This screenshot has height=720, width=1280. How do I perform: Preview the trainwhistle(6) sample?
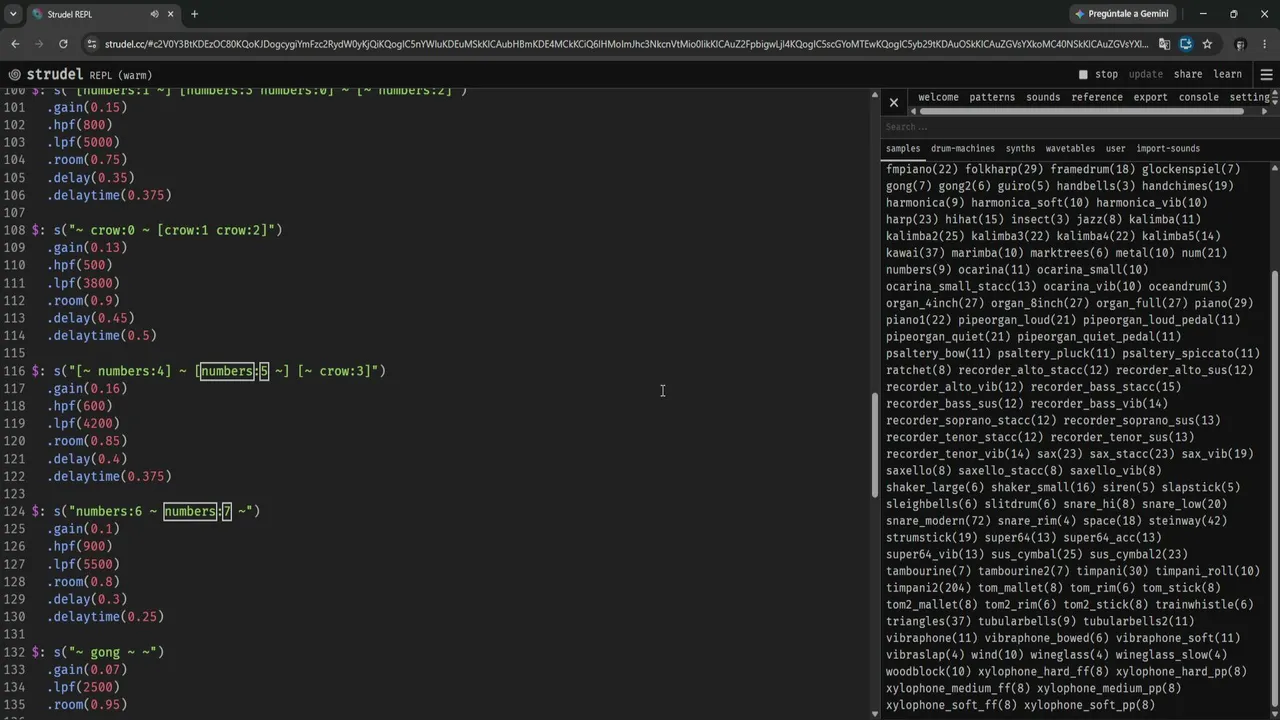click(x=1204, y=605)
